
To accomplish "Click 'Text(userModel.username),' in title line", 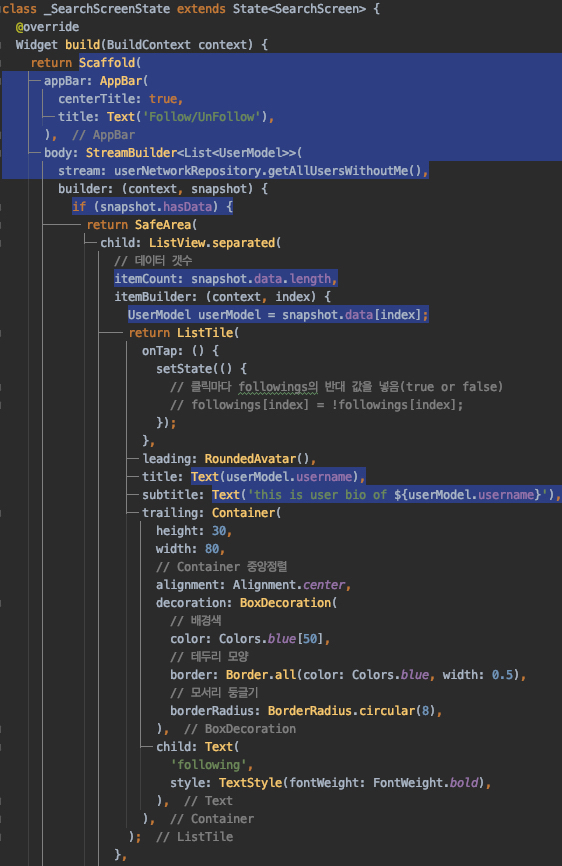I will tap(278, 477).
